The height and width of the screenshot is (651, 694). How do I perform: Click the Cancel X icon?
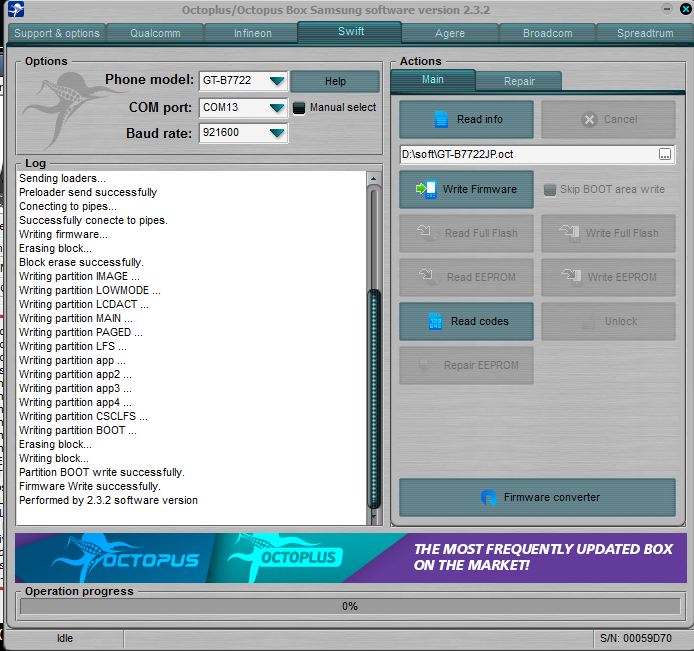coord(589,119)
